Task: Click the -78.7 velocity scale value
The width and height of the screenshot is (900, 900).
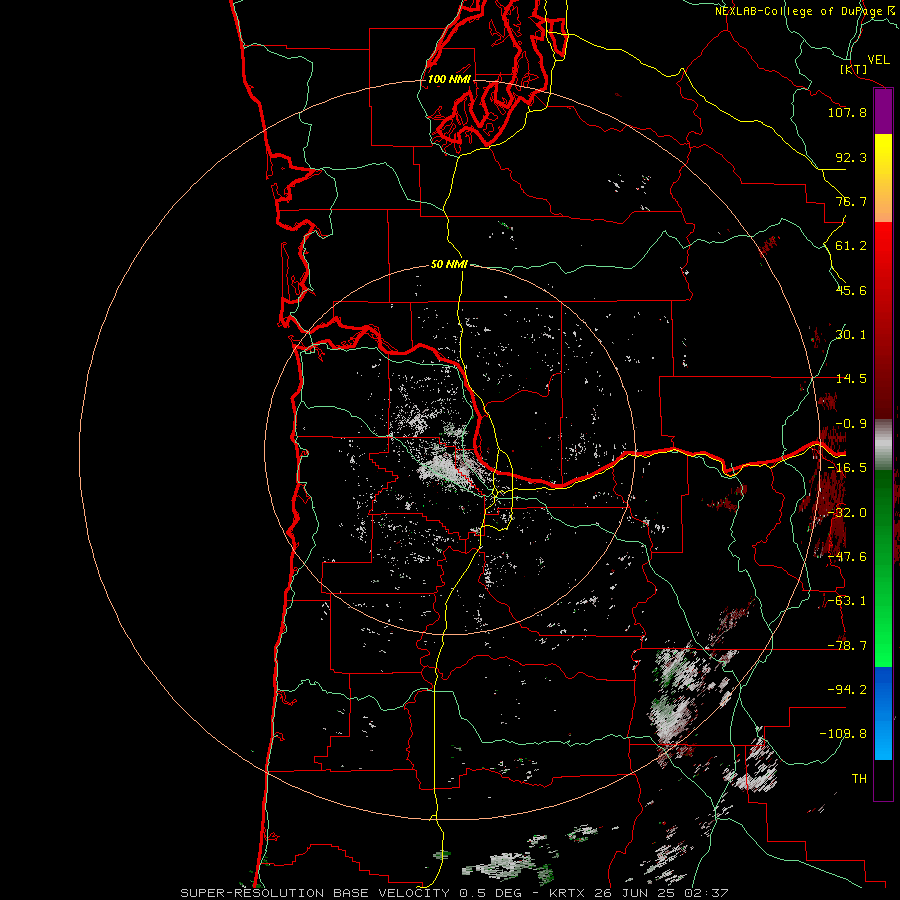Action: pos(847,646)
